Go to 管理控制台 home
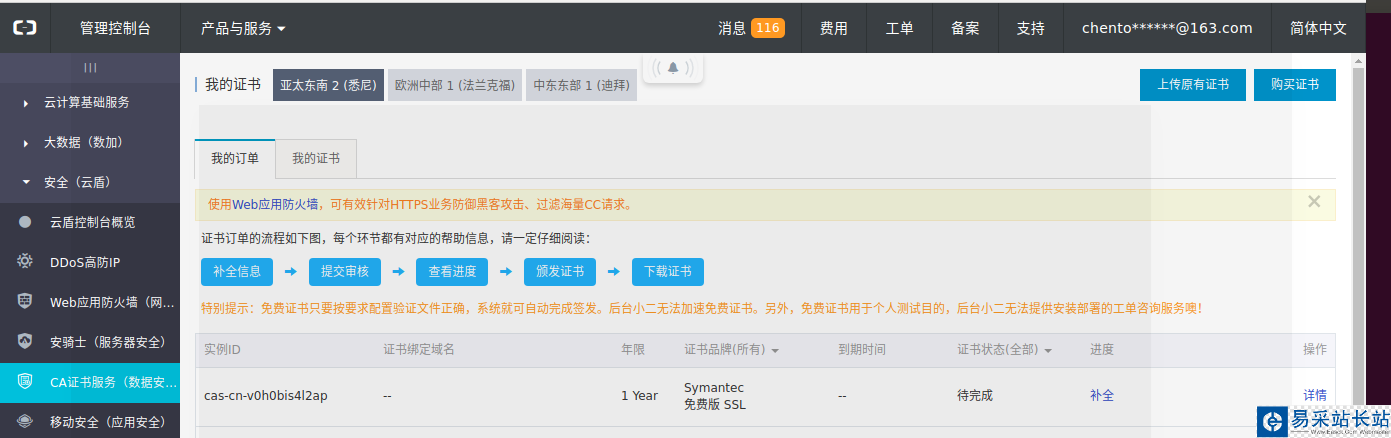The height and width of the screenshot is (438, 1391). coord(116,28)
